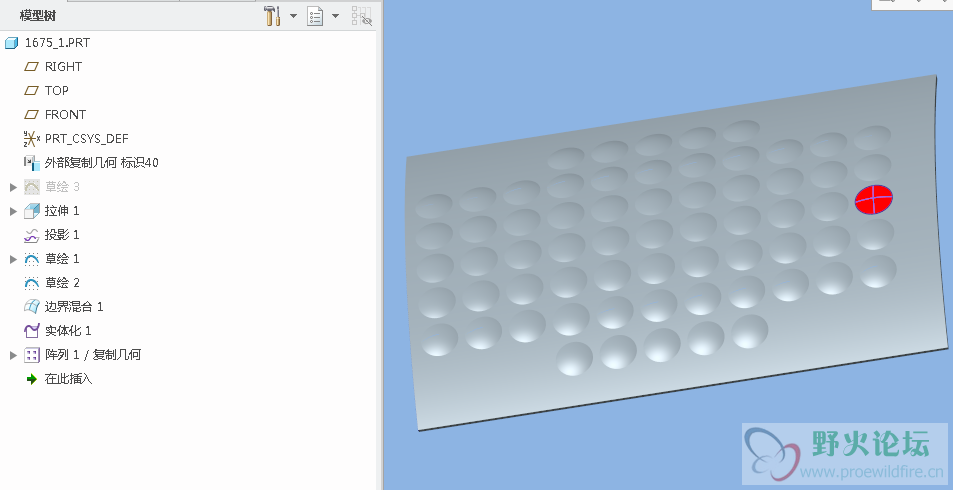953x490 pixels.
Task: Select PRT_CSYS_DEF in the model tree
Action: click(86, 139)
